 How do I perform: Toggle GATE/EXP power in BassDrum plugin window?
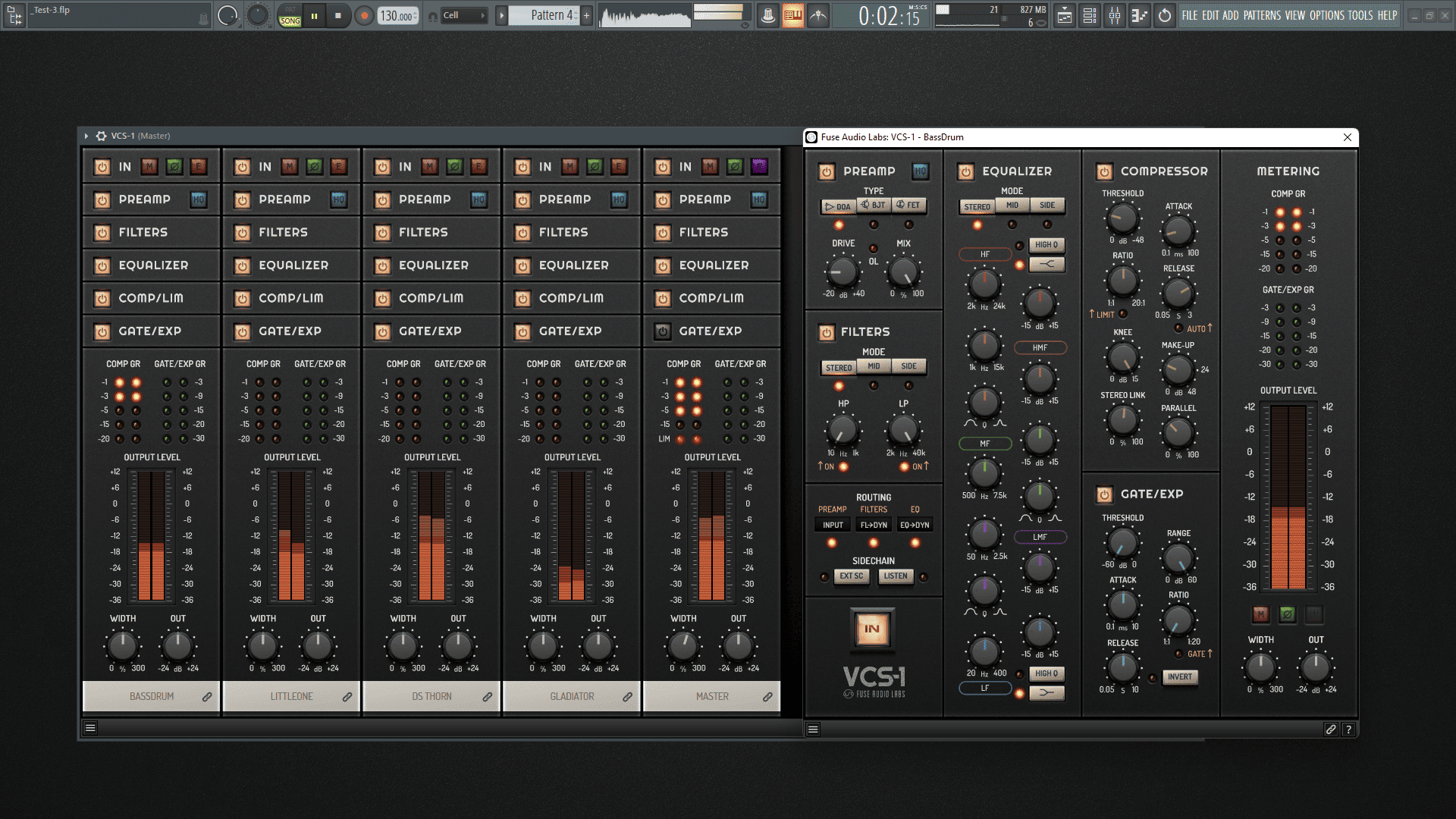pyautogui.click(x=1104, y=494)
